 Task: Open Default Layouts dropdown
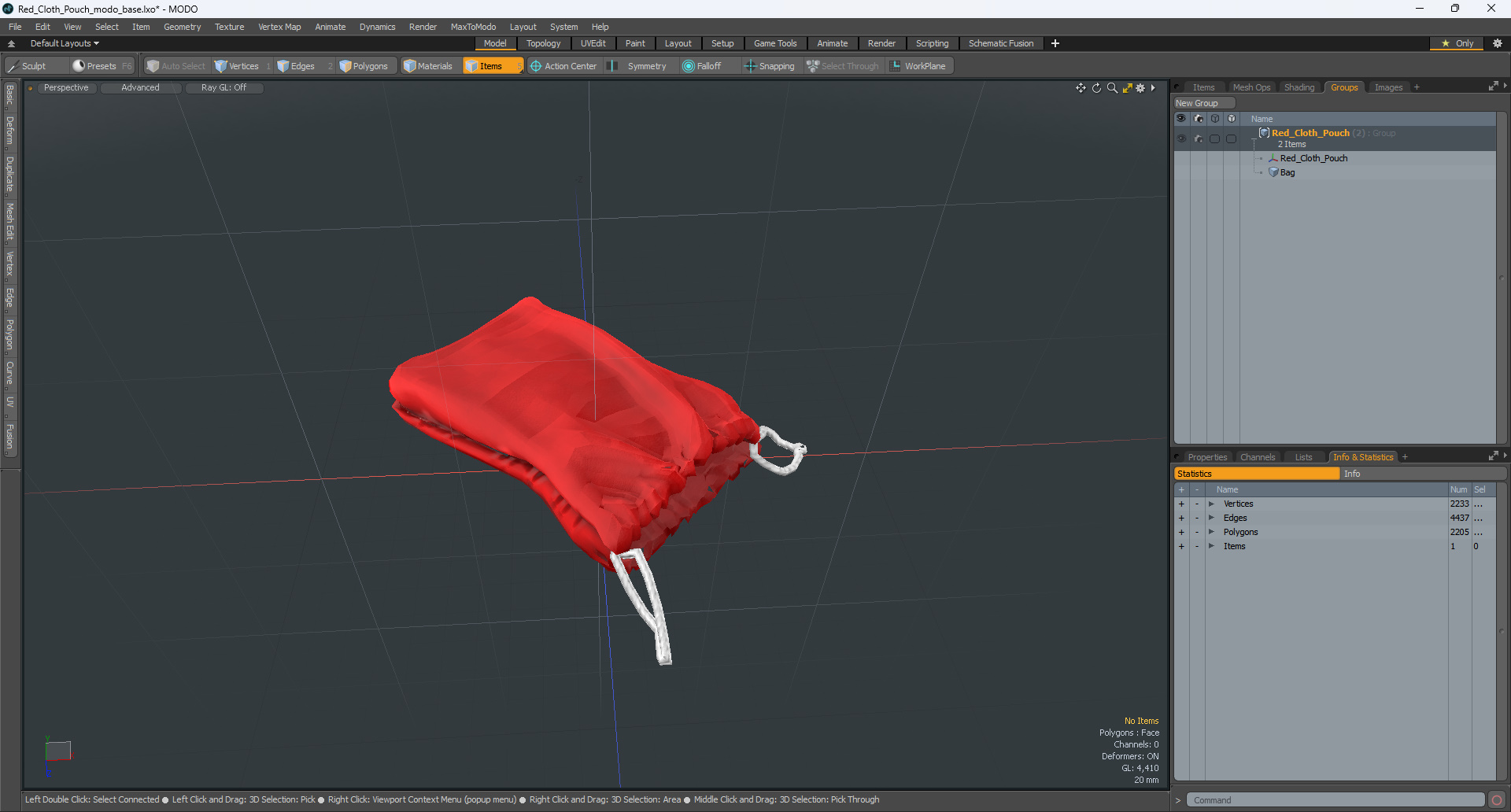[65, 43]
